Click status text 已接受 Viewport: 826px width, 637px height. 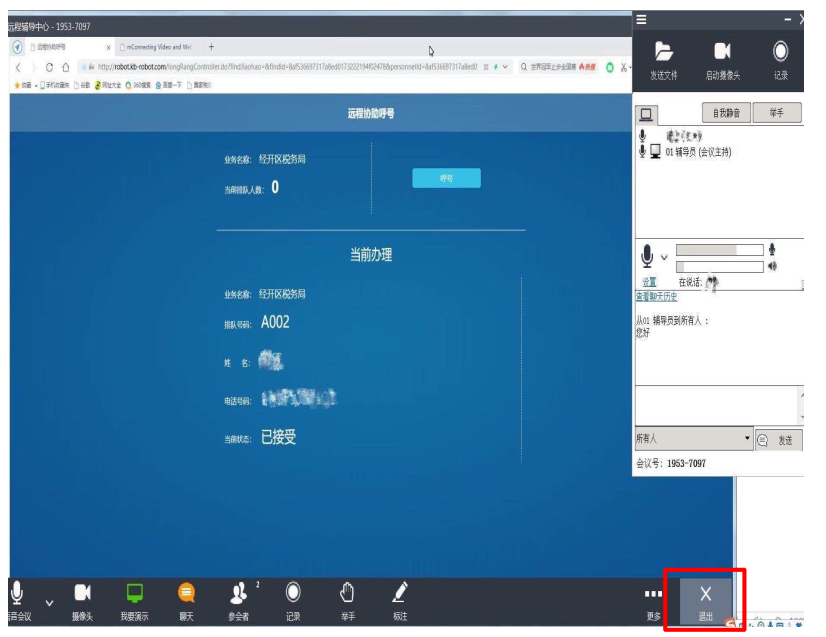(x=279, y=437)
